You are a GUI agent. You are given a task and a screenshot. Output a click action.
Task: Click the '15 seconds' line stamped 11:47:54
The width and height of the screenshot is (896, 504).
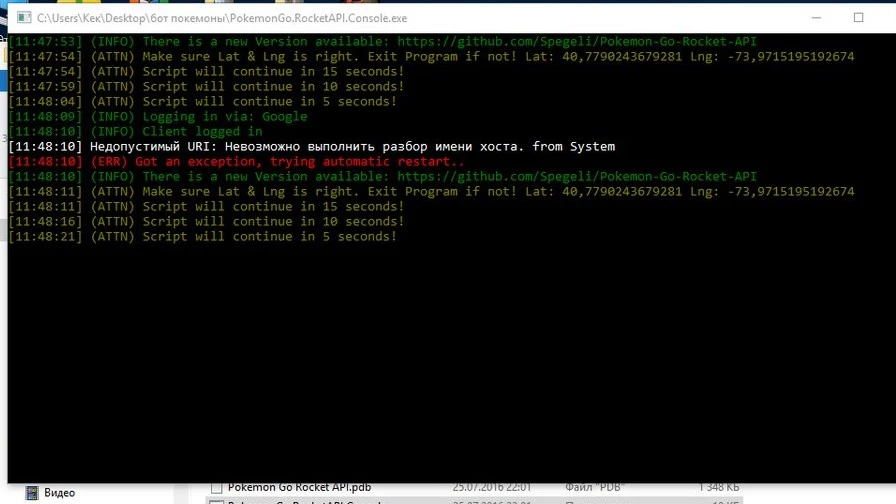coord(206,71)
